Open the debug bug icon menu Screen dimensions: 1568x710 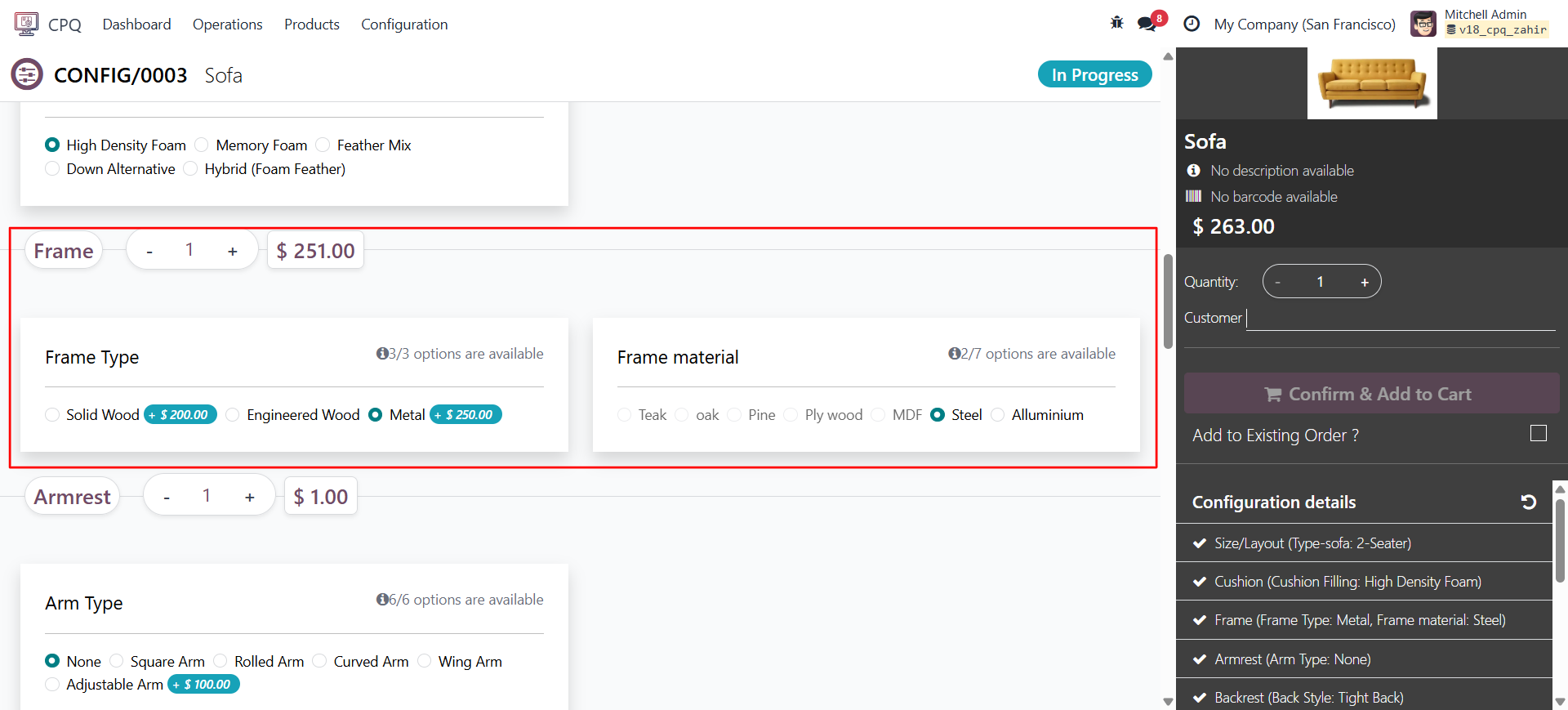click(1116, 23)
